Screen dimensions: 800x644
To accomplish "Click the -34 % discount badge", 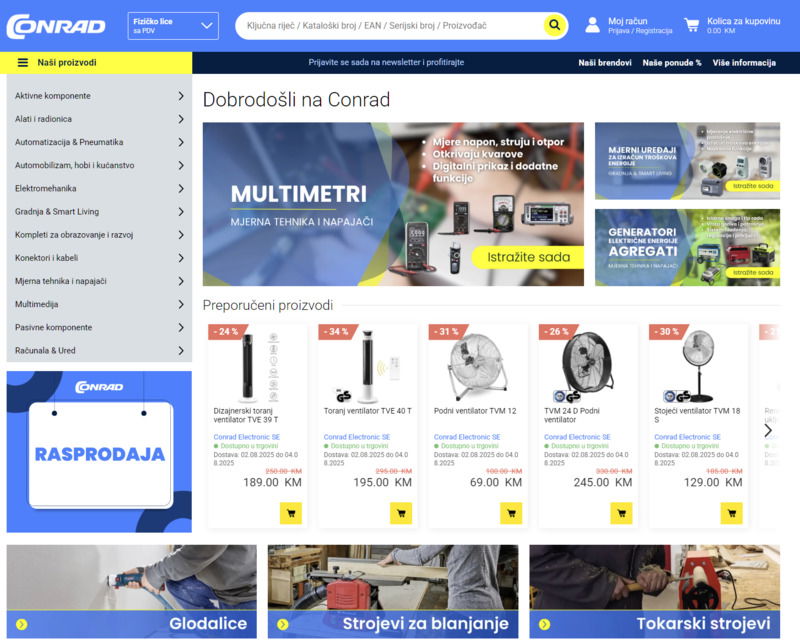I will (337, 332).
